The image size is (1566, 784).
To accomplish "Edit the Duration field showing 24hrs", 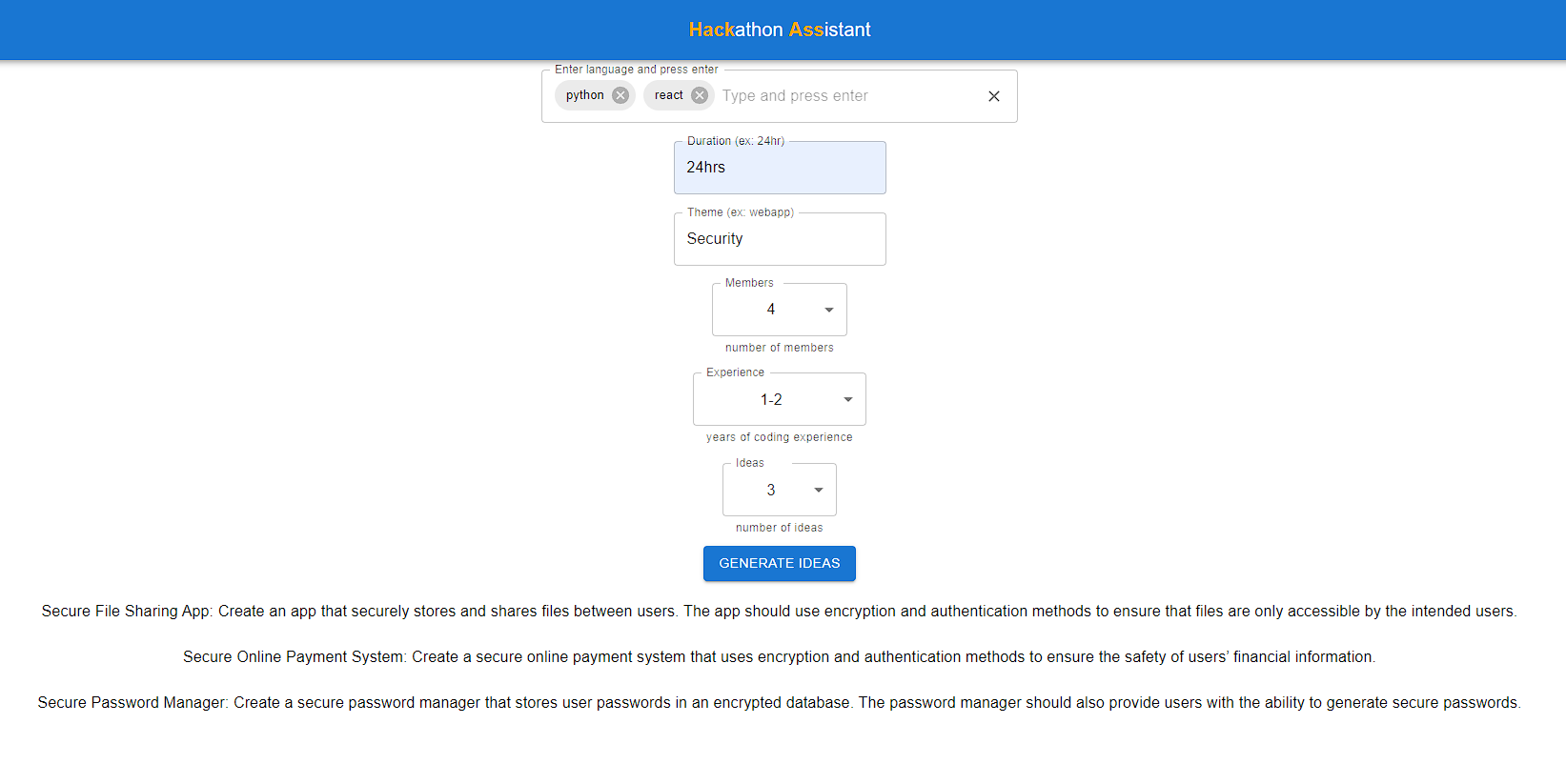I will tap(780, 168).
